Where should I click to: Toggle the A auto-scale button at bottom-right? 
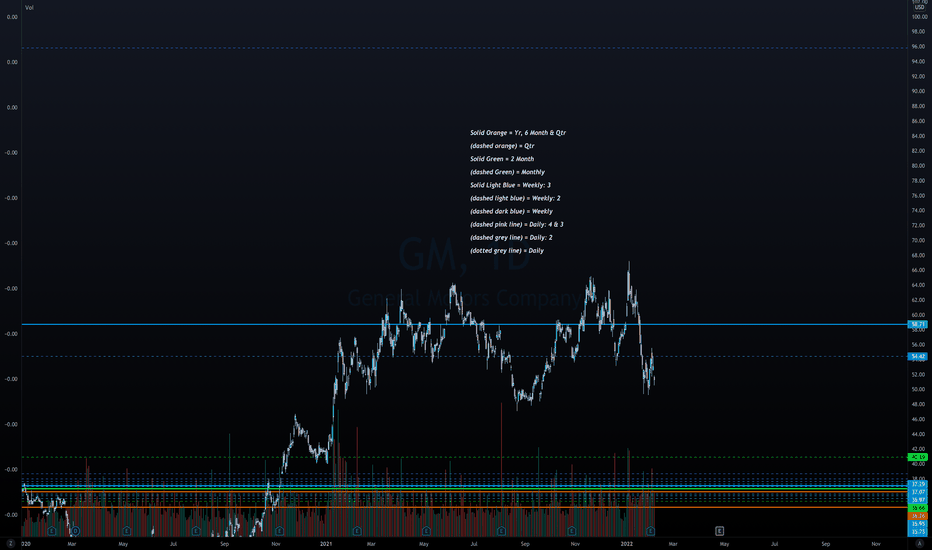(920, 543)
